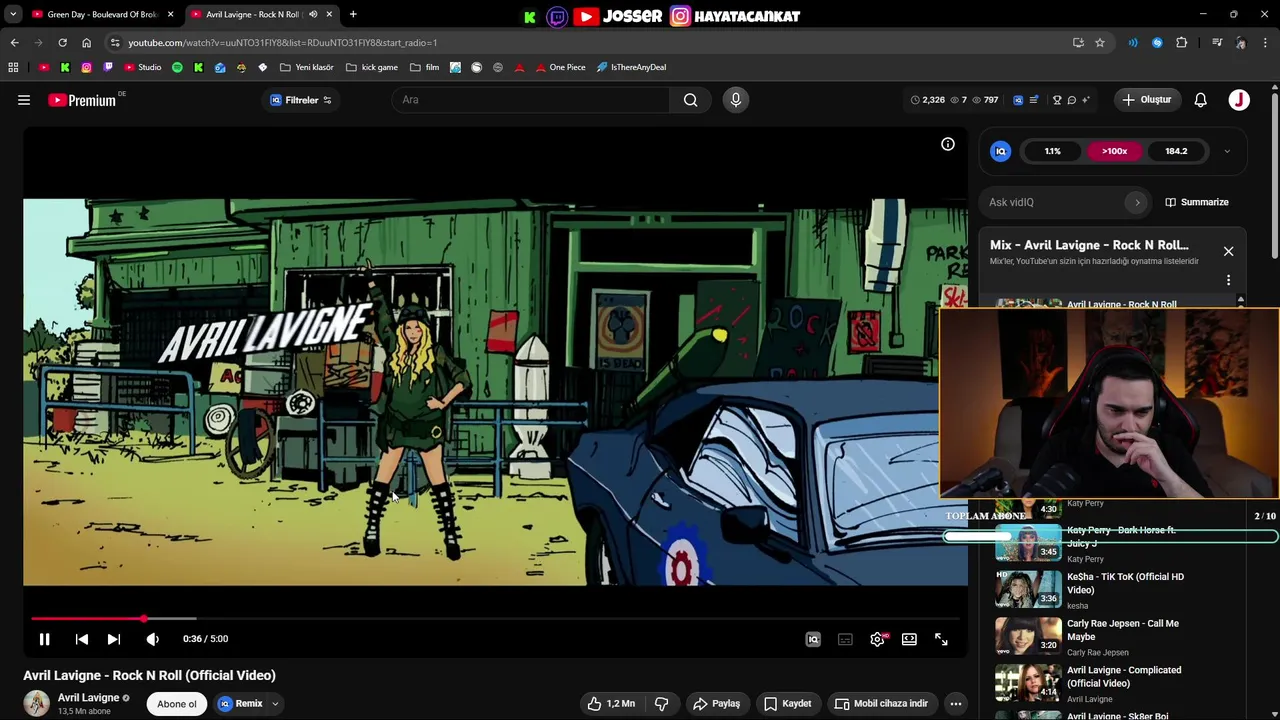This screenshot has height=720, width=1280.
Task: Open the notifications bell
Action: click(x=1200, y=100)
